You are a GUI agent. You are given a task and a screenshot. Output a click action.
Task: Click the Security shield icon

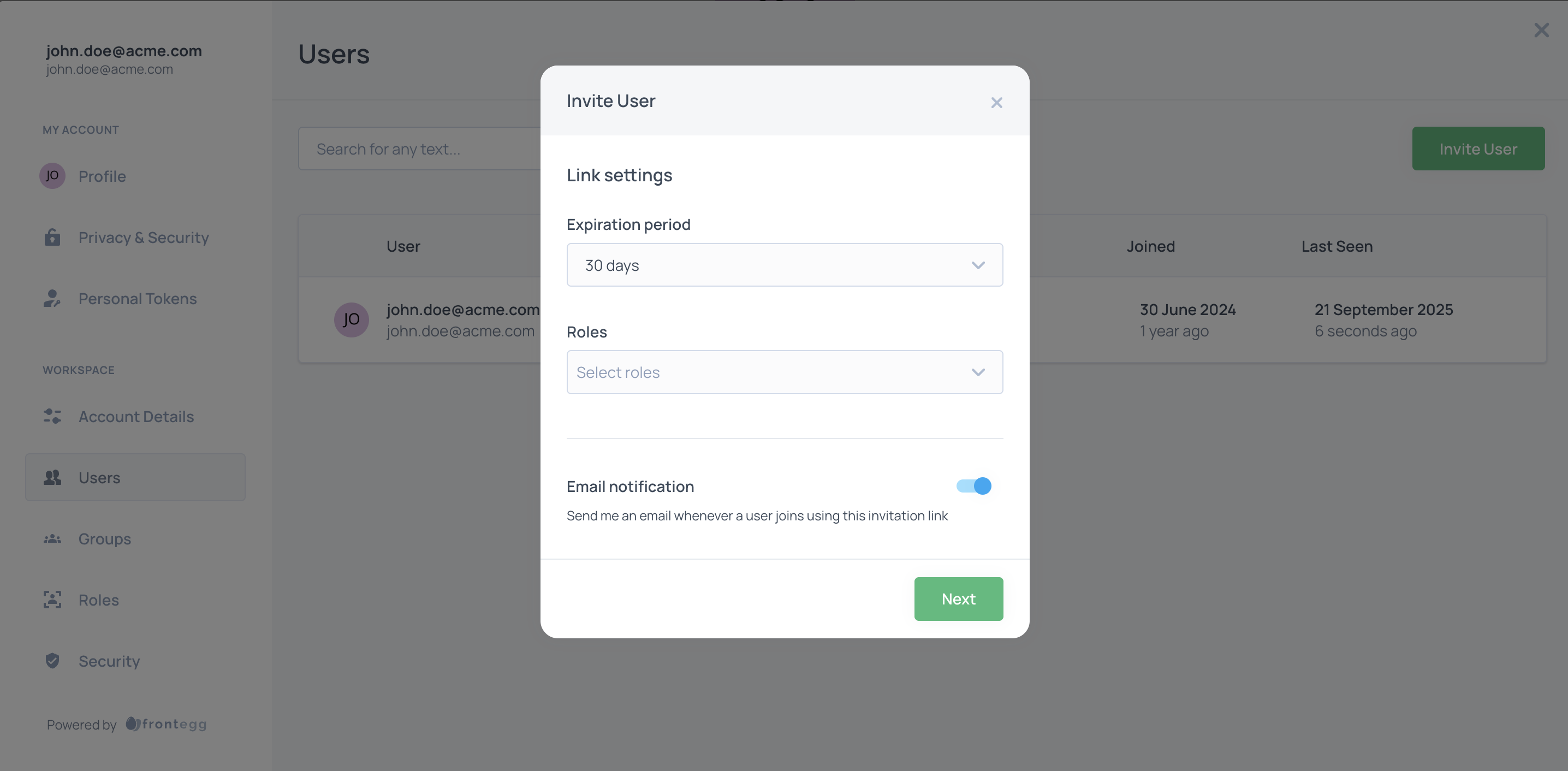tap(52, 661)
